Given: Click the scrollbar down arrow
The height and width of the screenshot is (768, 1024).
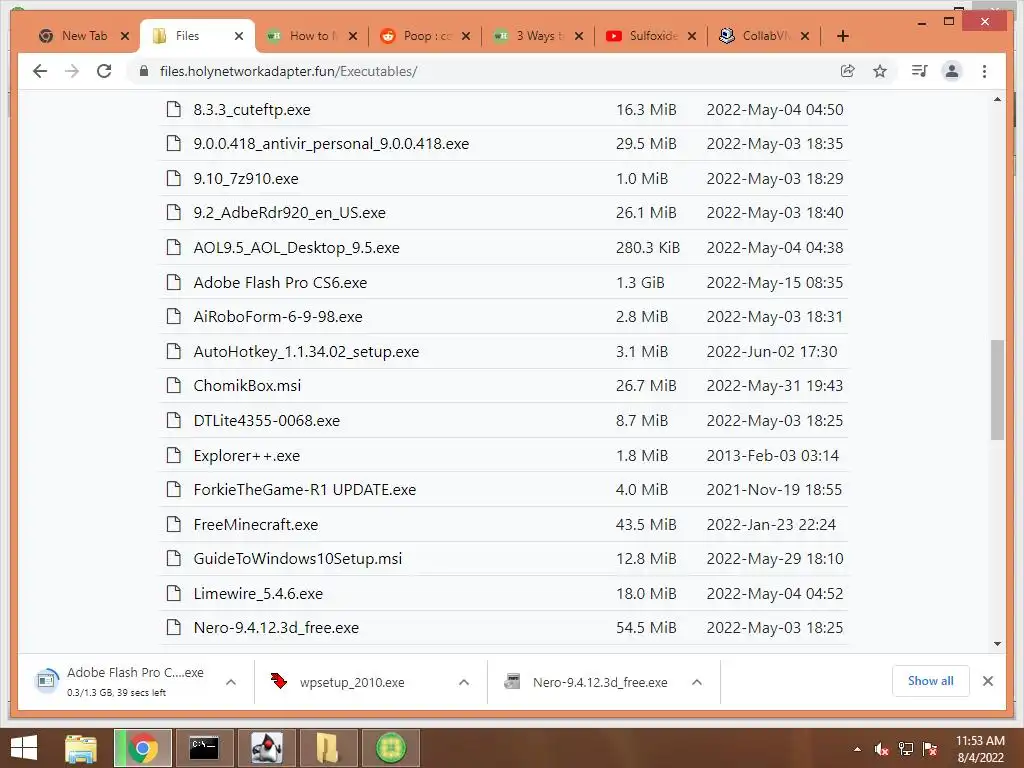Looking at the screenshot, I should [997, 644].
